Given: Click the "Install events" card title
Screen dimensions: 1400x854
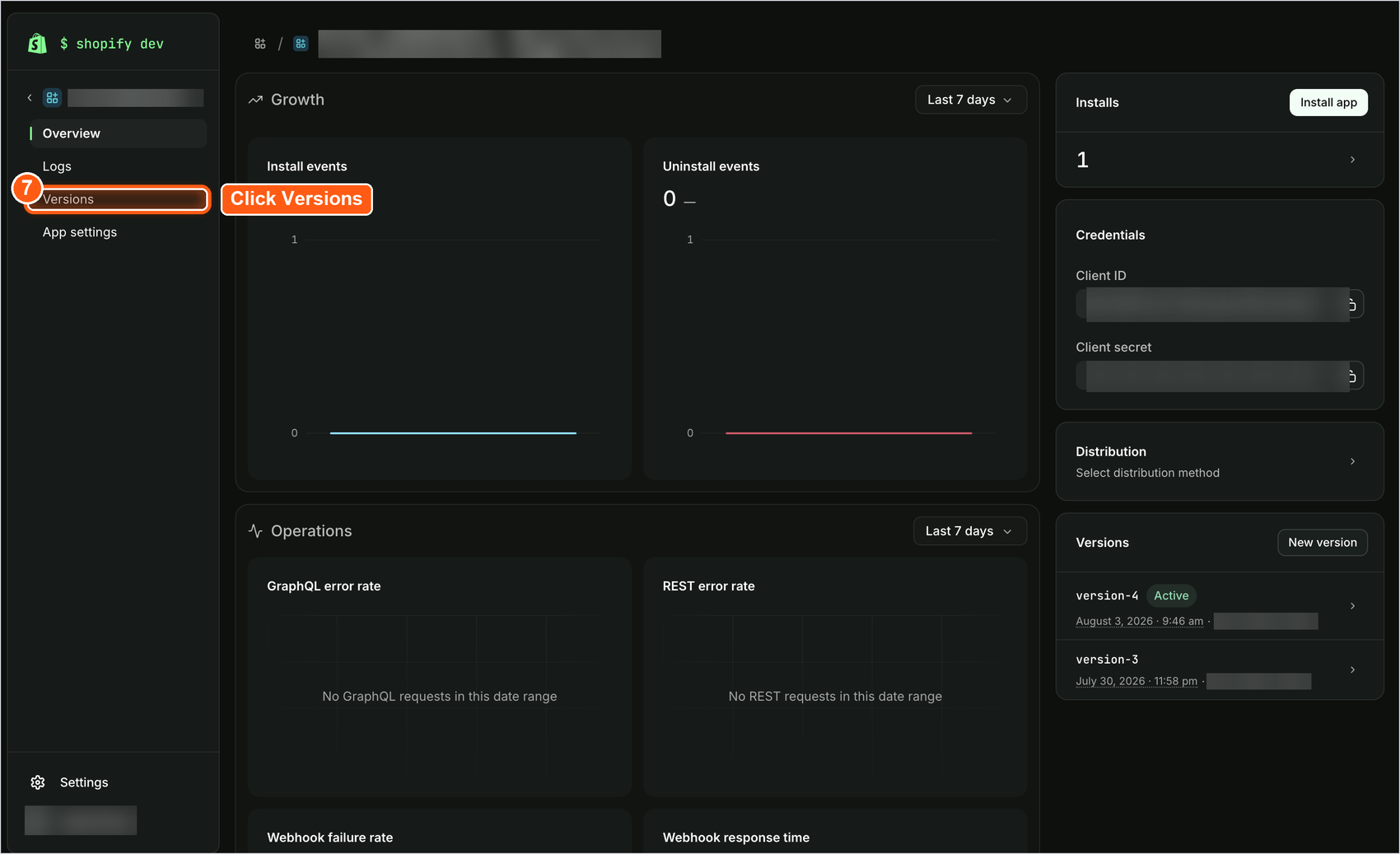Looking at the screenshot, I should (x=307, y=166).
